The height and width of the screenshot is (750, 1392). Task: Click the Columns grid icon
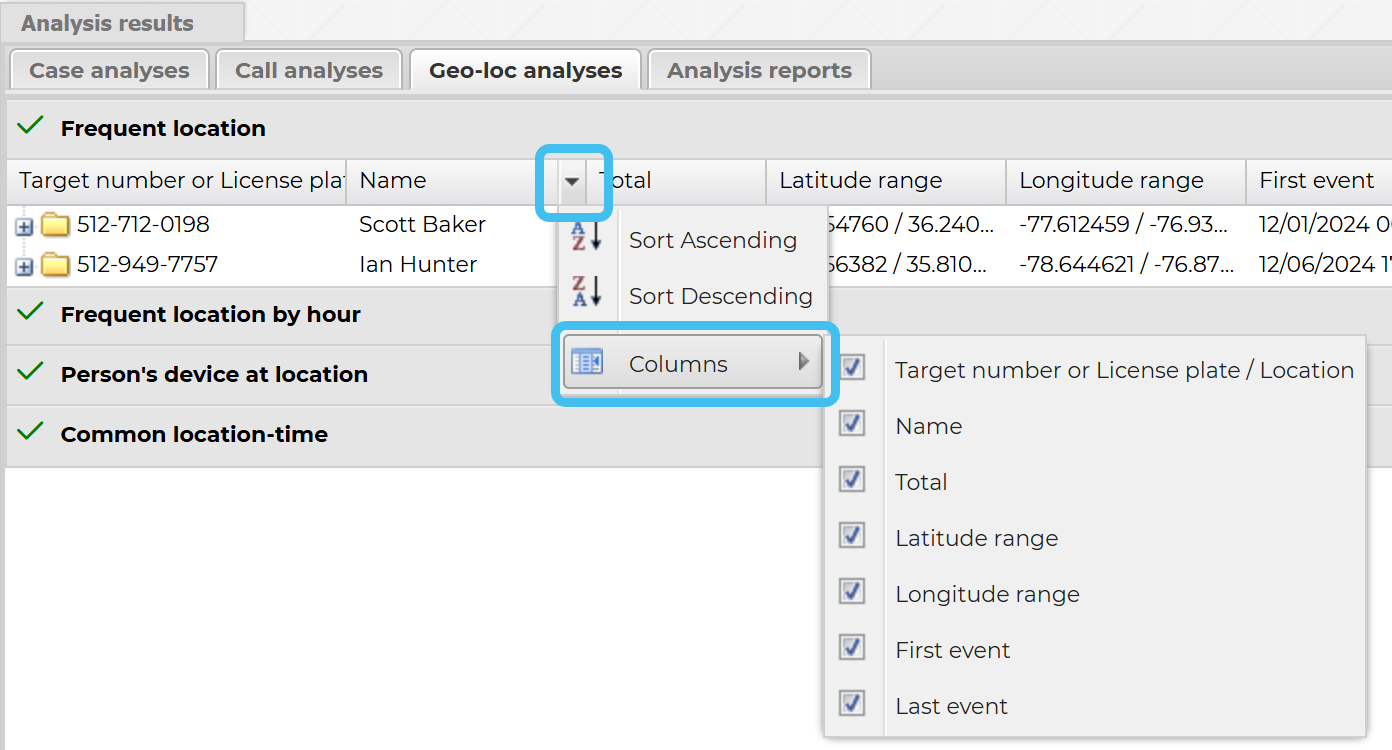586,361
